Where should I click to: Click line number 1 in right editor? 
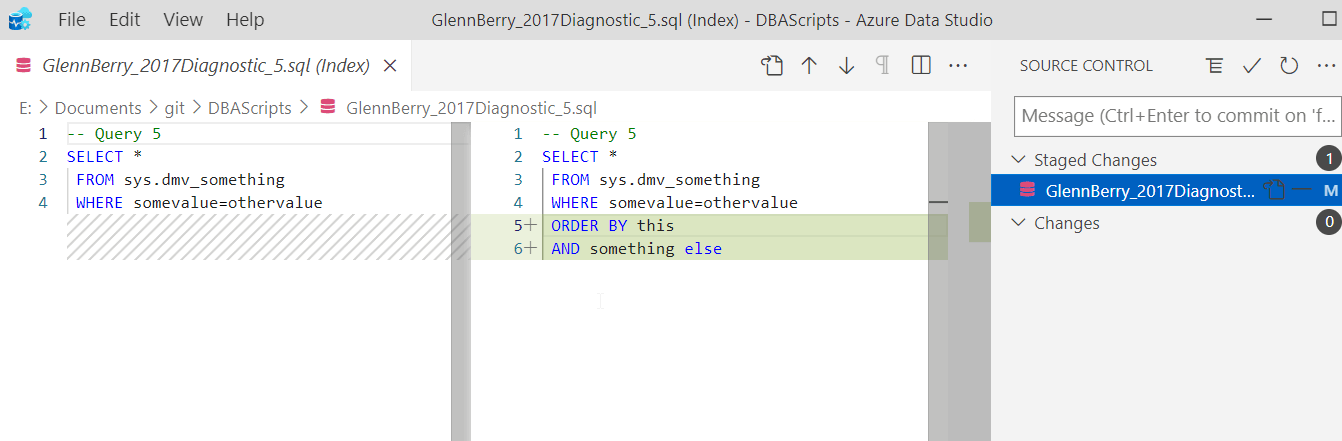(x=518, y=134)
